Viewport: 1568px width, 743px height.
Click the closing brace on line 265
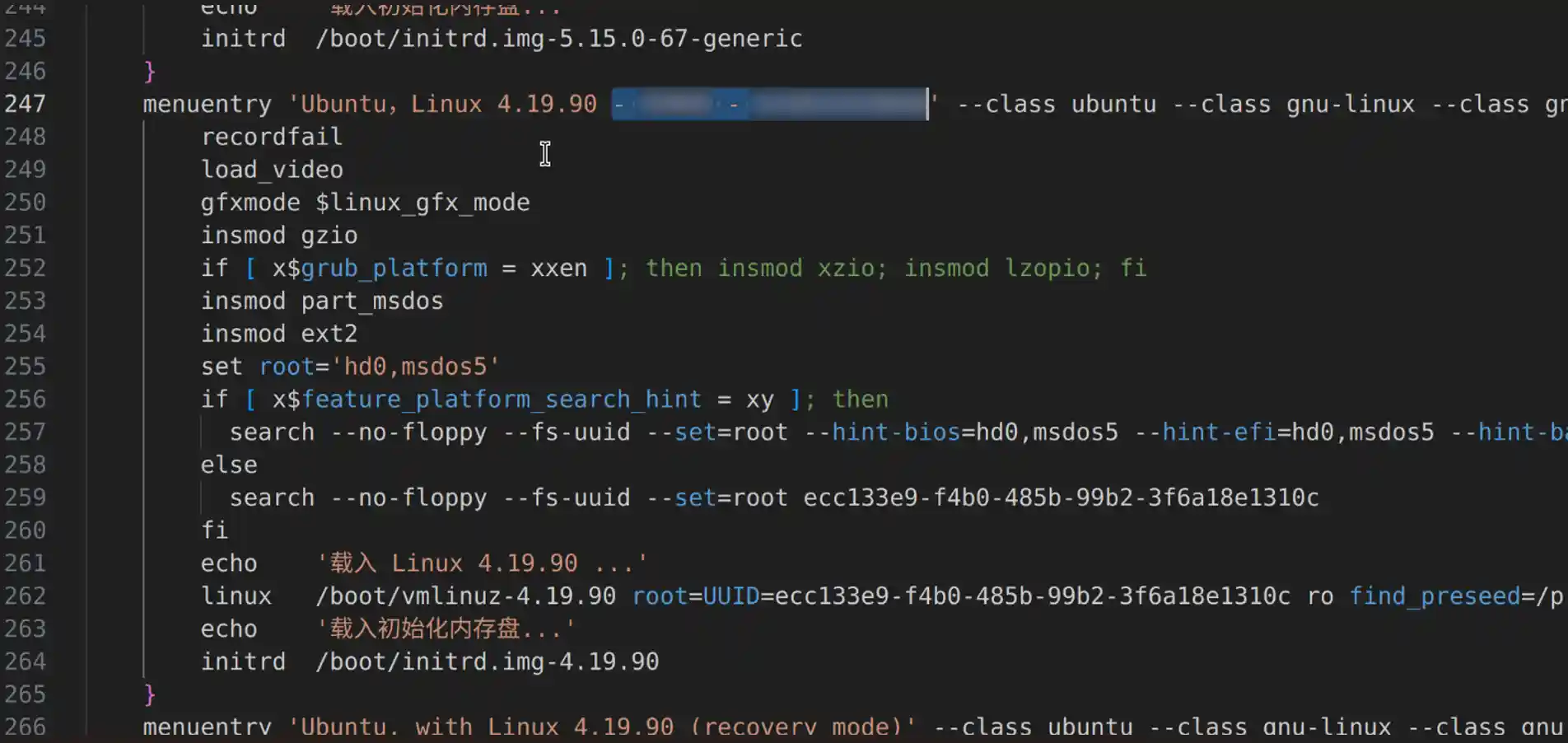149,694
